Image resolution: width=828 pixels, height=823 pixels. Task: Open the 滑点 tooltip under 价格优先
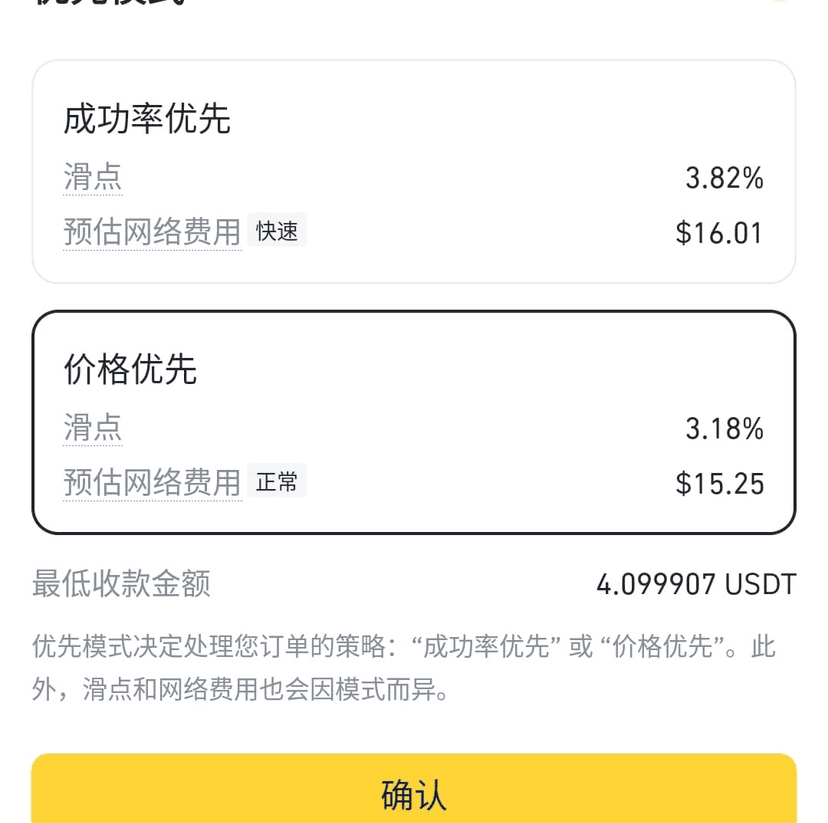[92, 427]
